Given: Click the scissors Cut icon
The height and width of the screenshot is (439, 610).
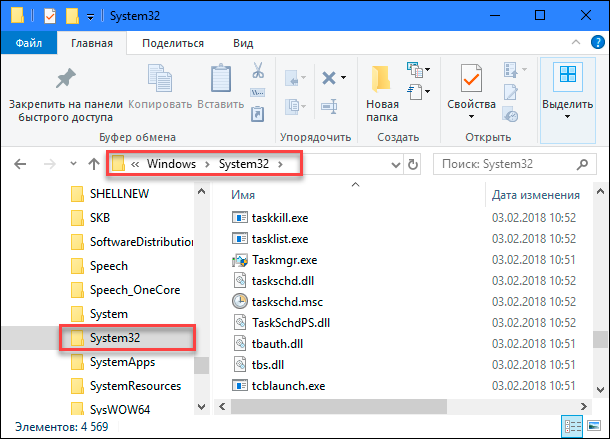Looking at the screenshot, I should pos(258,70).
